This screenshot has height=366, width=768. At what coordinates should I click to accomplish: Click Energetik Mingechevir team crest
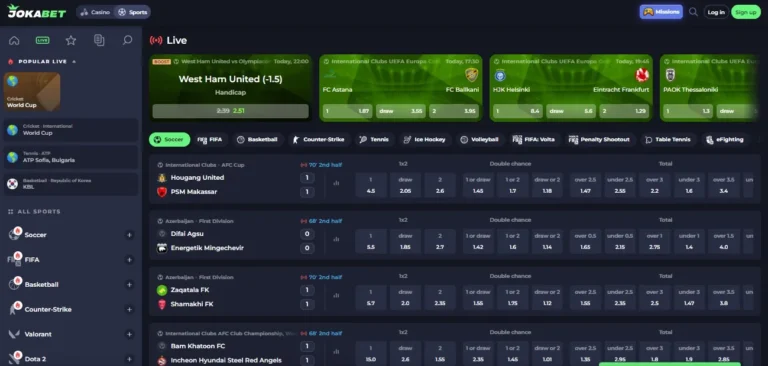[162, 248]
